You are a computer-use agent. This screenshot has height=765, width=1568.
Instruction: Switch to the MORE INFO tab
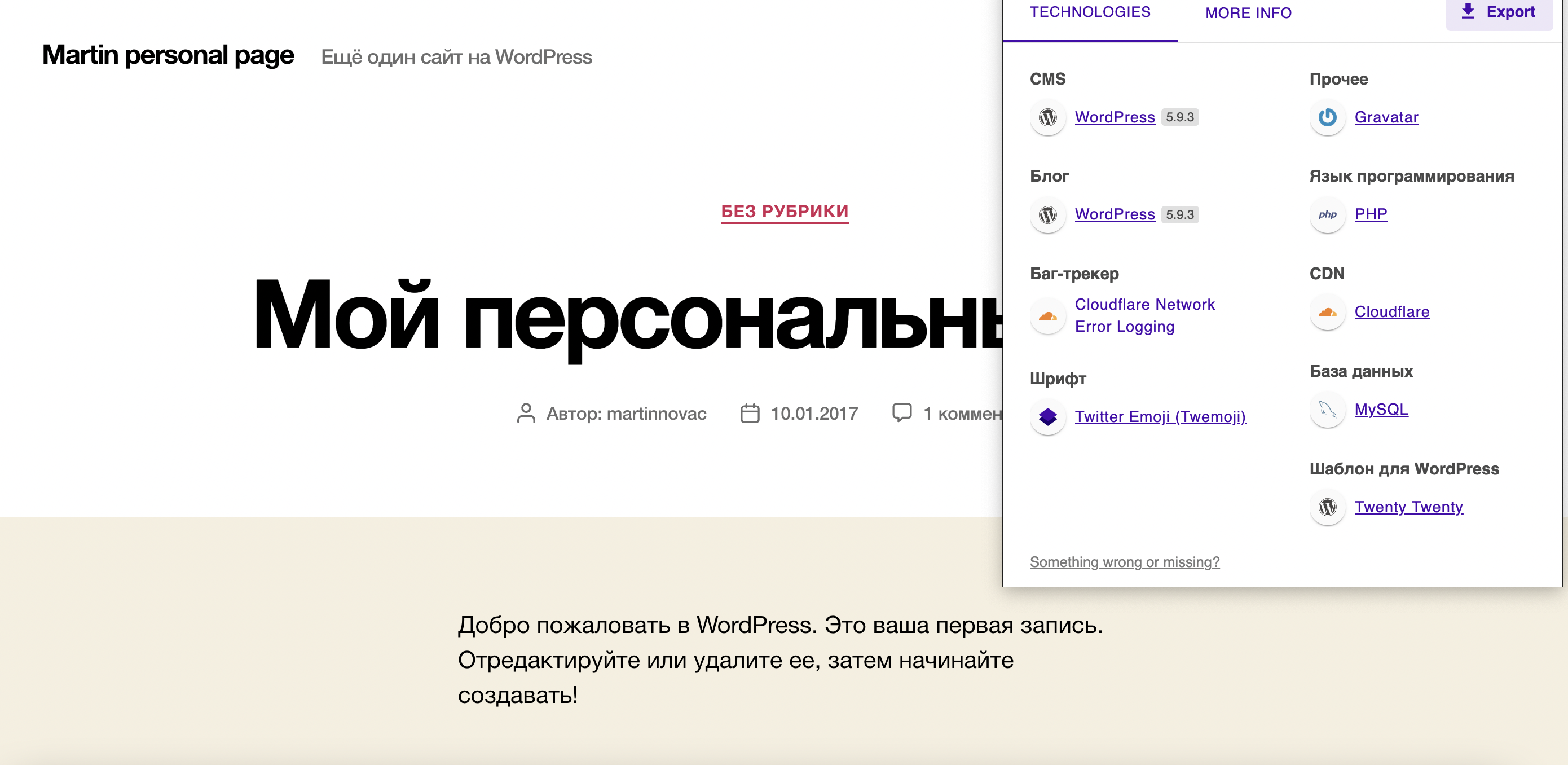pos(1248,14)
